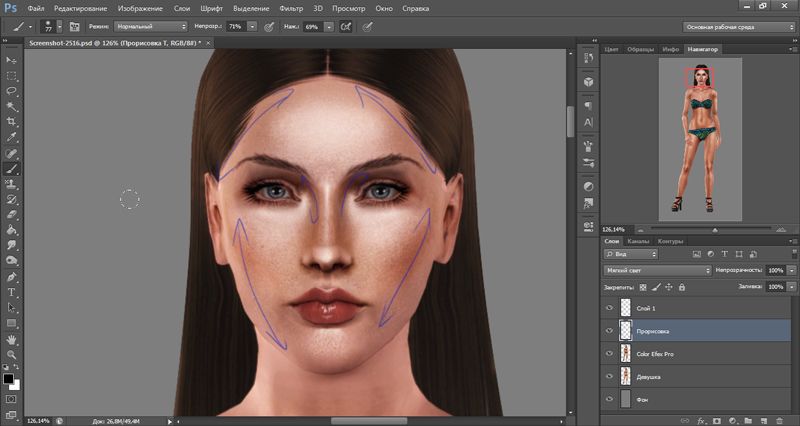
Task: Click the Navigator zoom-in mountains button
Action: click(x=781, y=230)
